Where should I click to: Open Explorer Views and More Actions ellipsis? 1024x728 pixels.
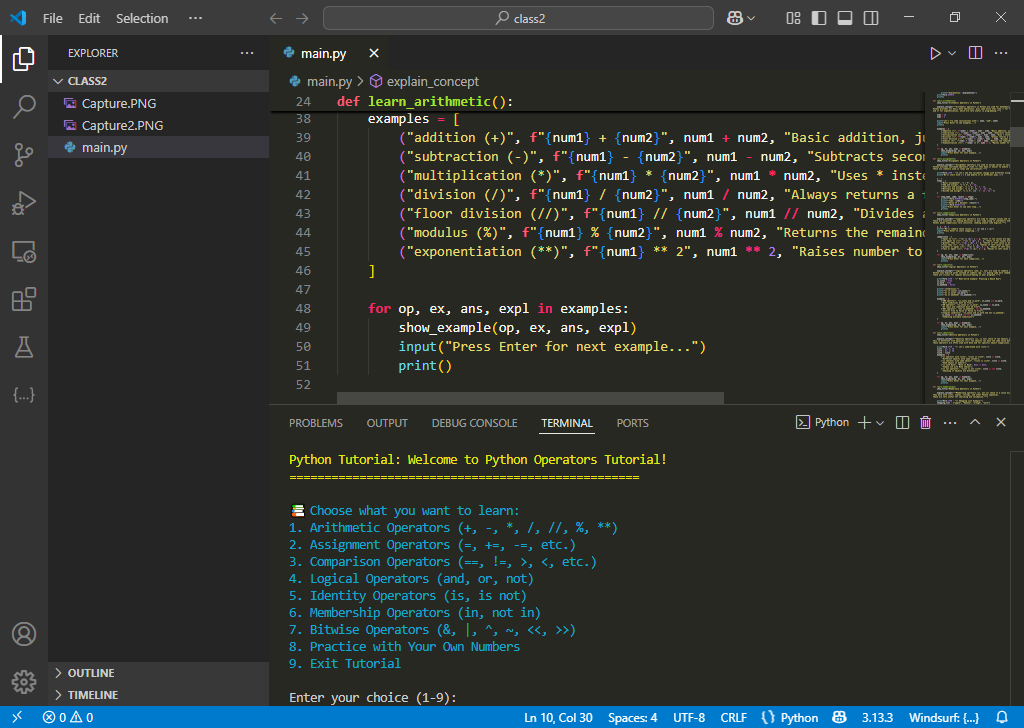point(247,53)
